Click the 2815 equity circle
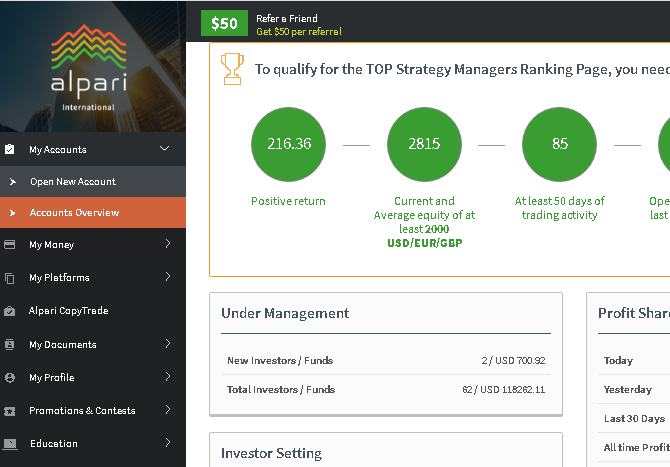 click(424, 144)
